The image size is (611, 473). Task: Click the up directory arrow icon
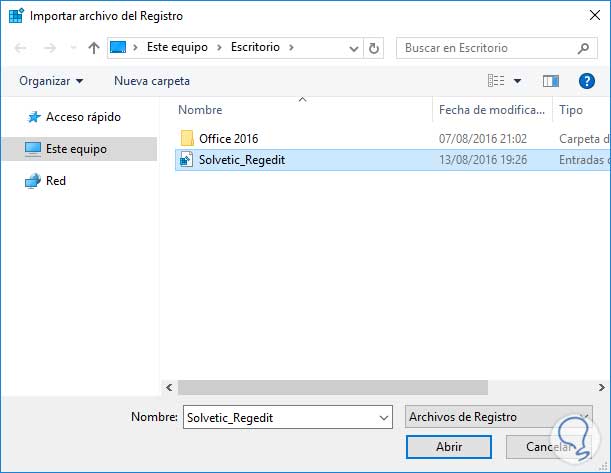[94, 48]
